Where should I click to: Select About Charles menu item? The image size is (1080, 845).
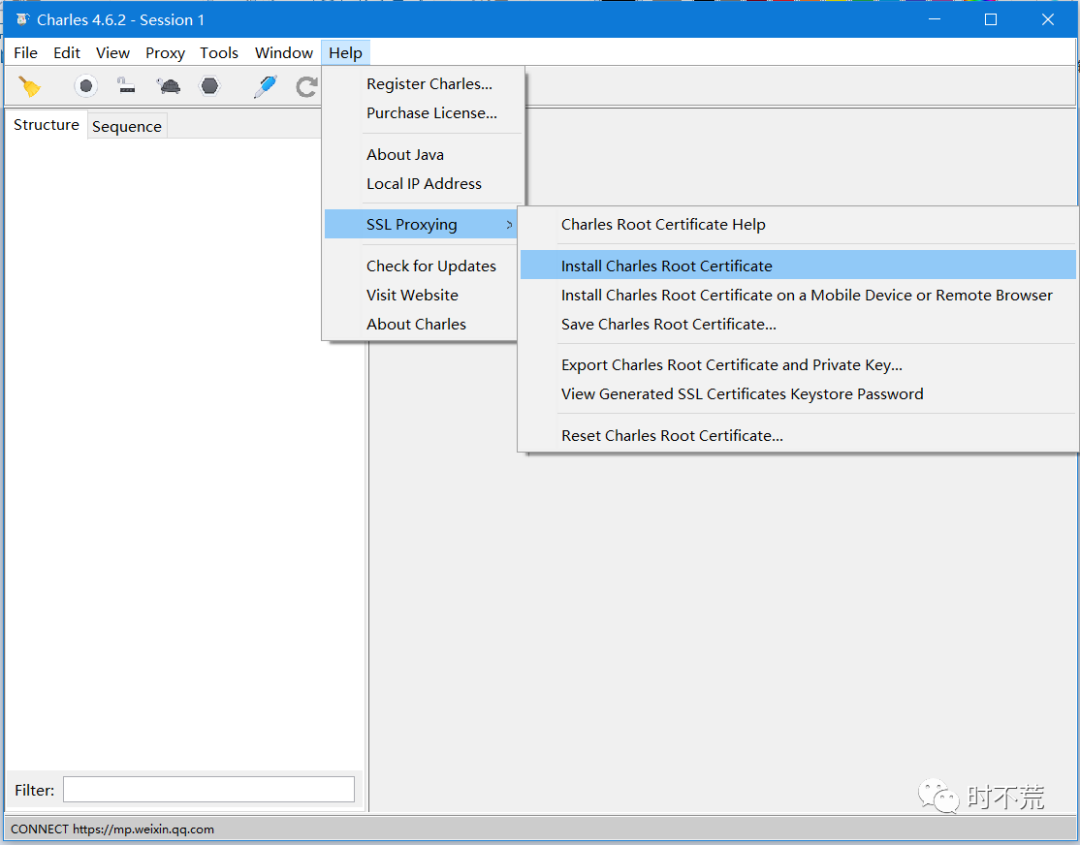tap(422, 324)
